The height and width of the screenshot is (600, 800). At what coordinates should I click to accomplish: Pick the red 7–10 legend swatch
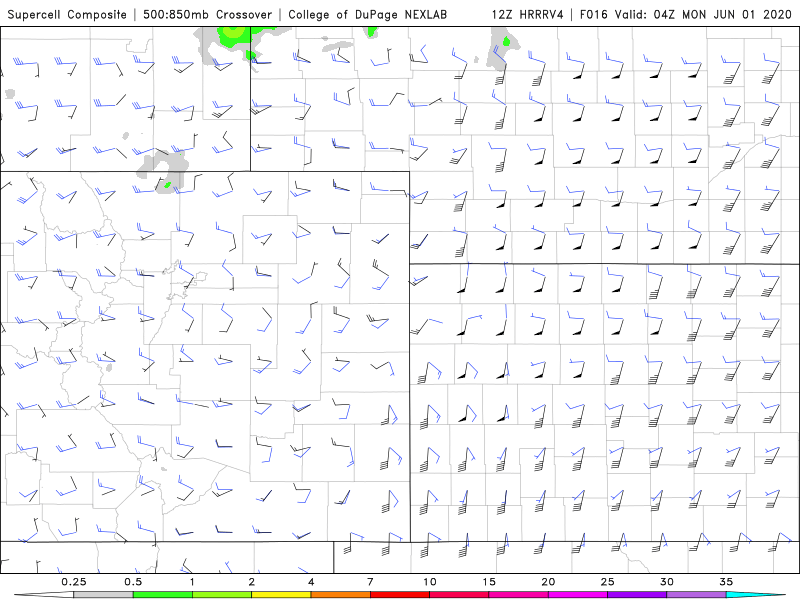(x=400, y=595)
